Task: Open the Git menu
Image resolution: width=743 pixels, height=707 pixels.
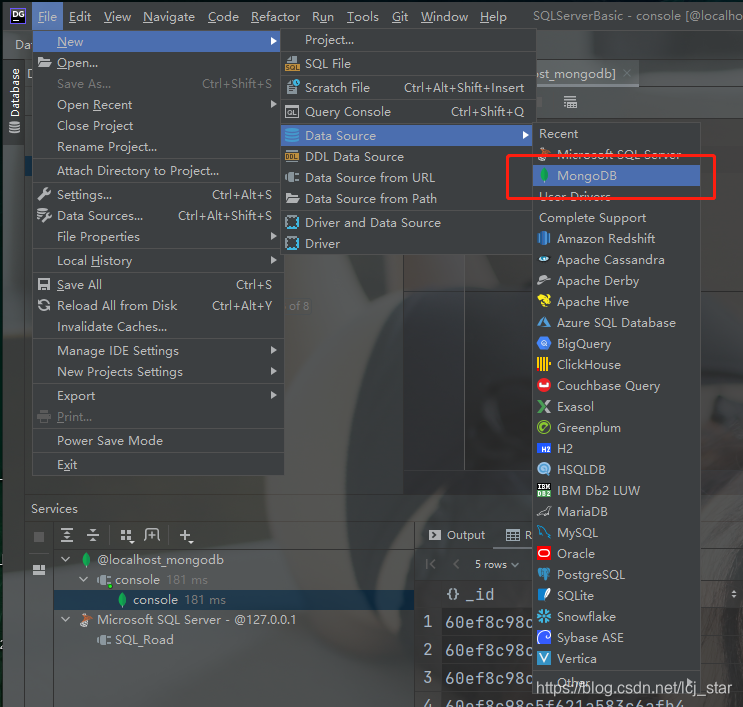Action: (399, 17)
